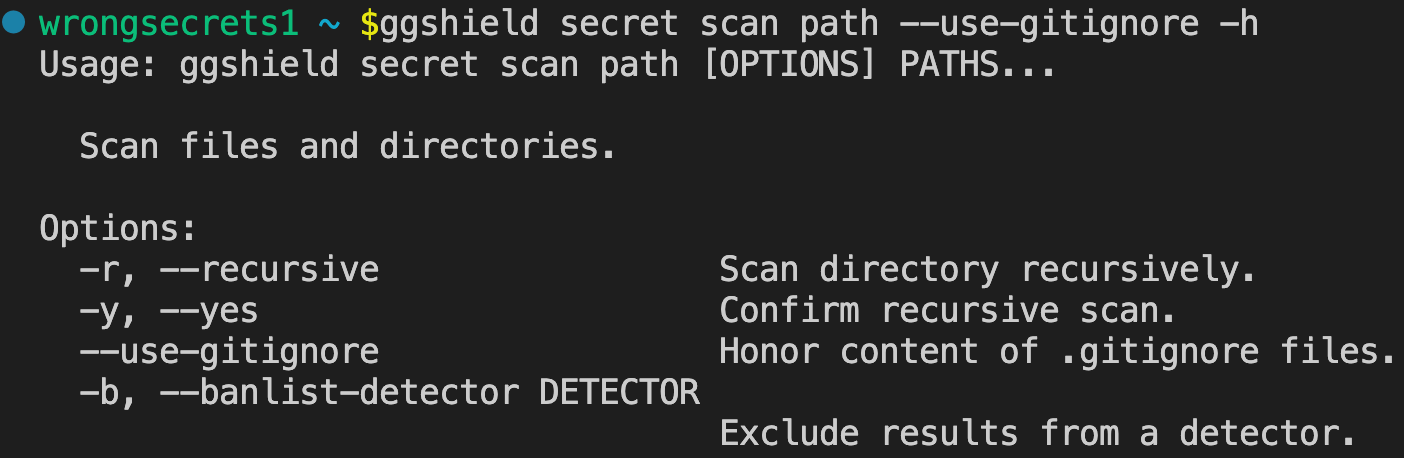Viewport: 1404px width, 458px height.
Task: Click the ggshield command word
Action: pyautogui.click(x=459, y=24)
